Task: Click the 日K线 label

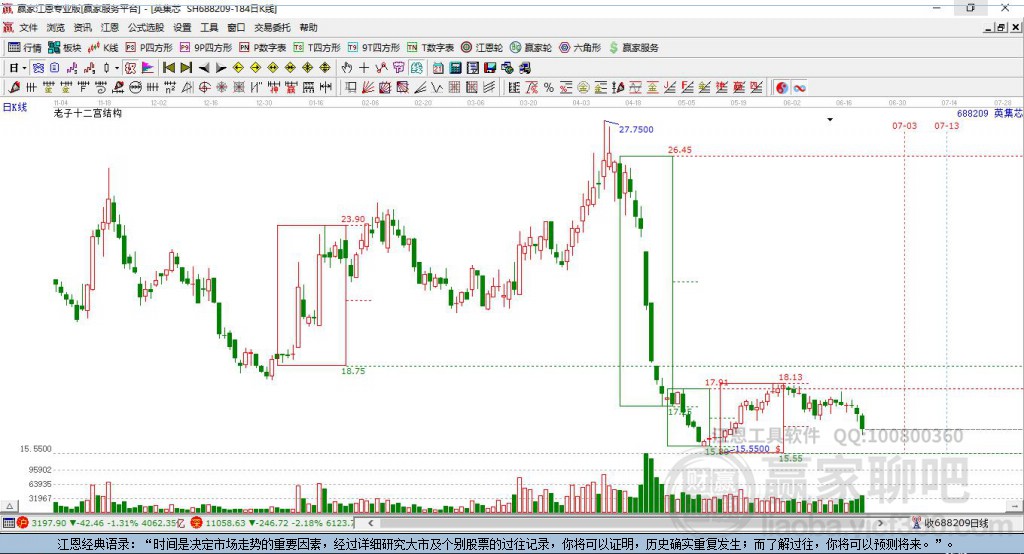Action: coord(14,107)
